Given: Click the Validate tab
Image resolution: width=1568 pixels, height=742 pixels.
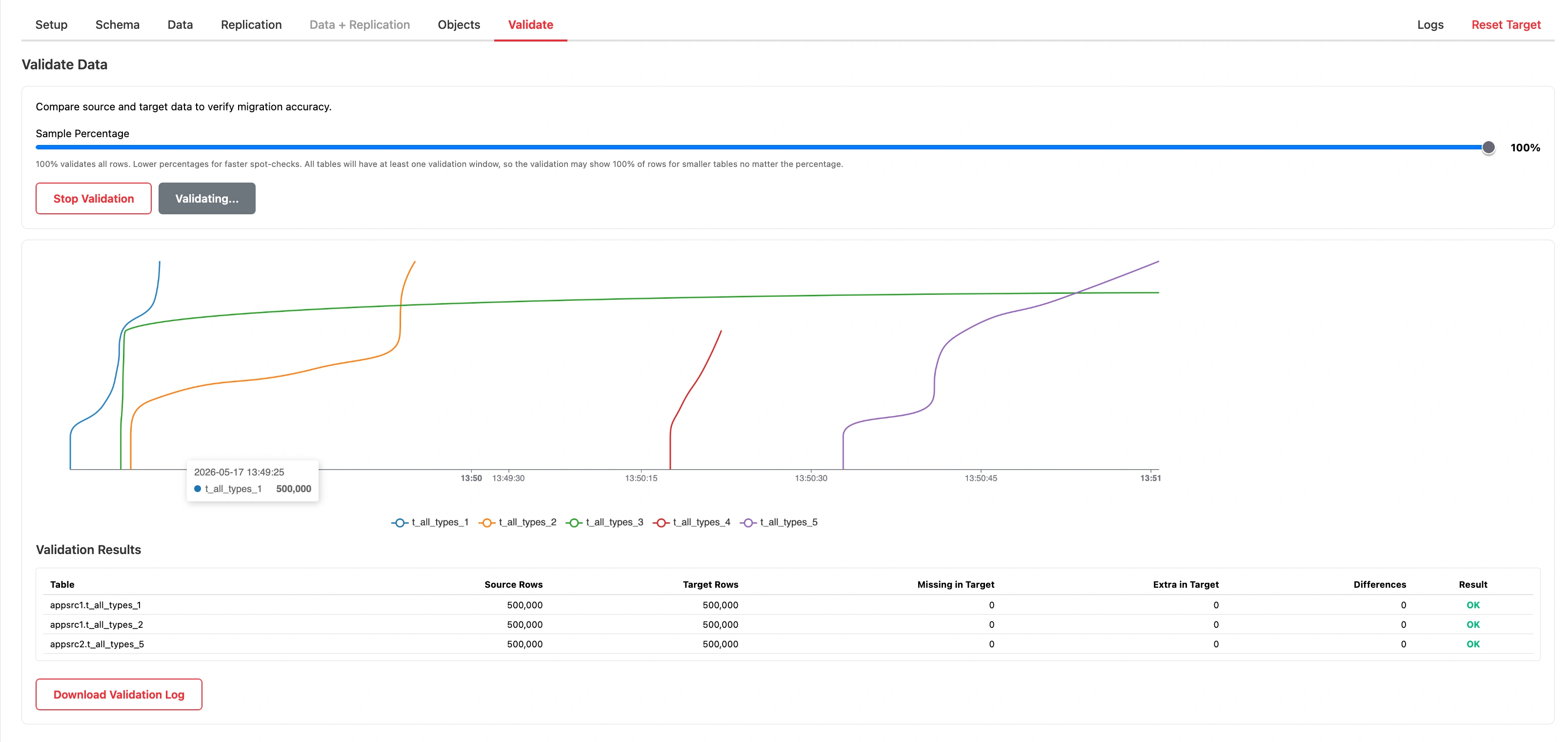Looking at the screenshot, I should point(530,24).
